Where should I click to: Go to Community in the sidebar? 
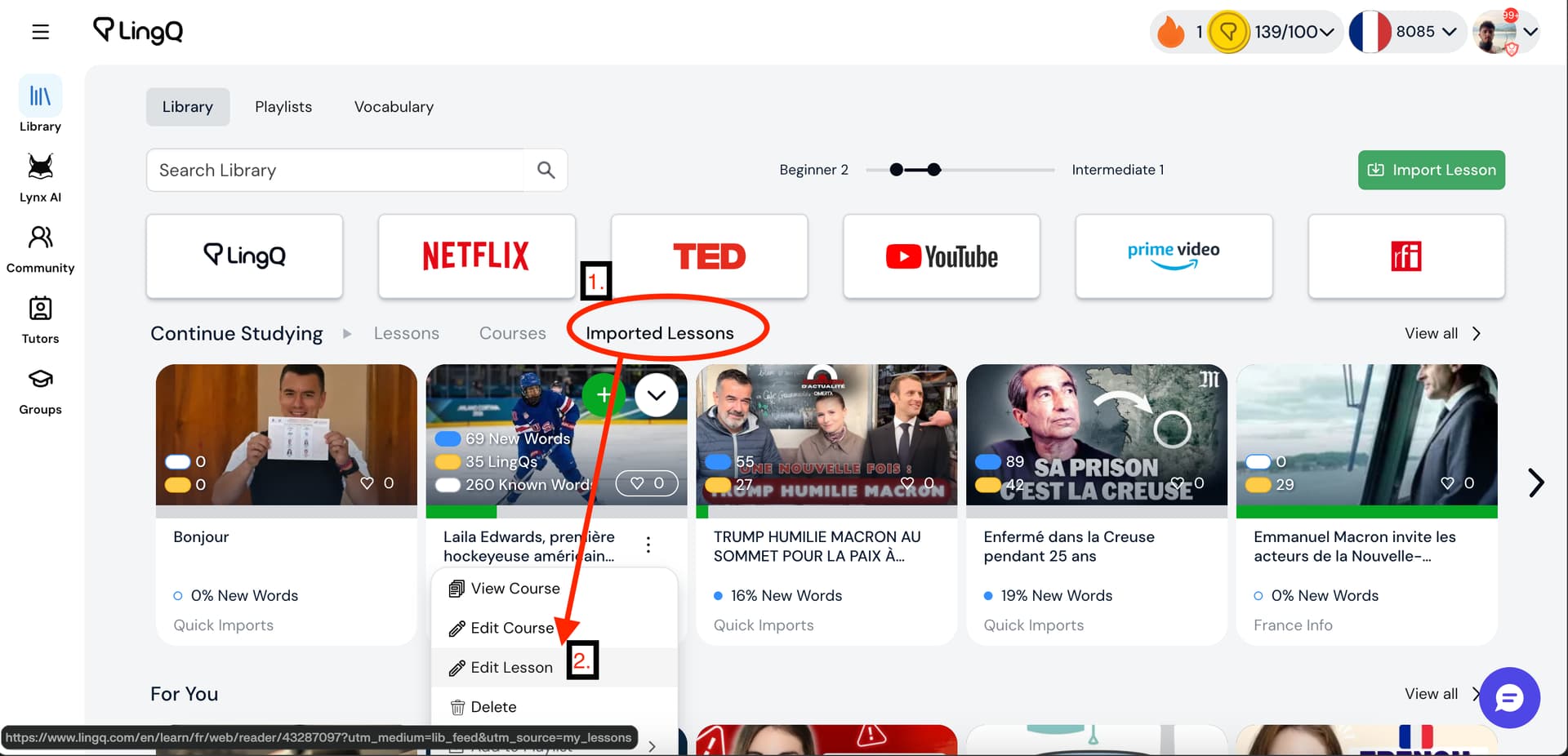(40, 248)
